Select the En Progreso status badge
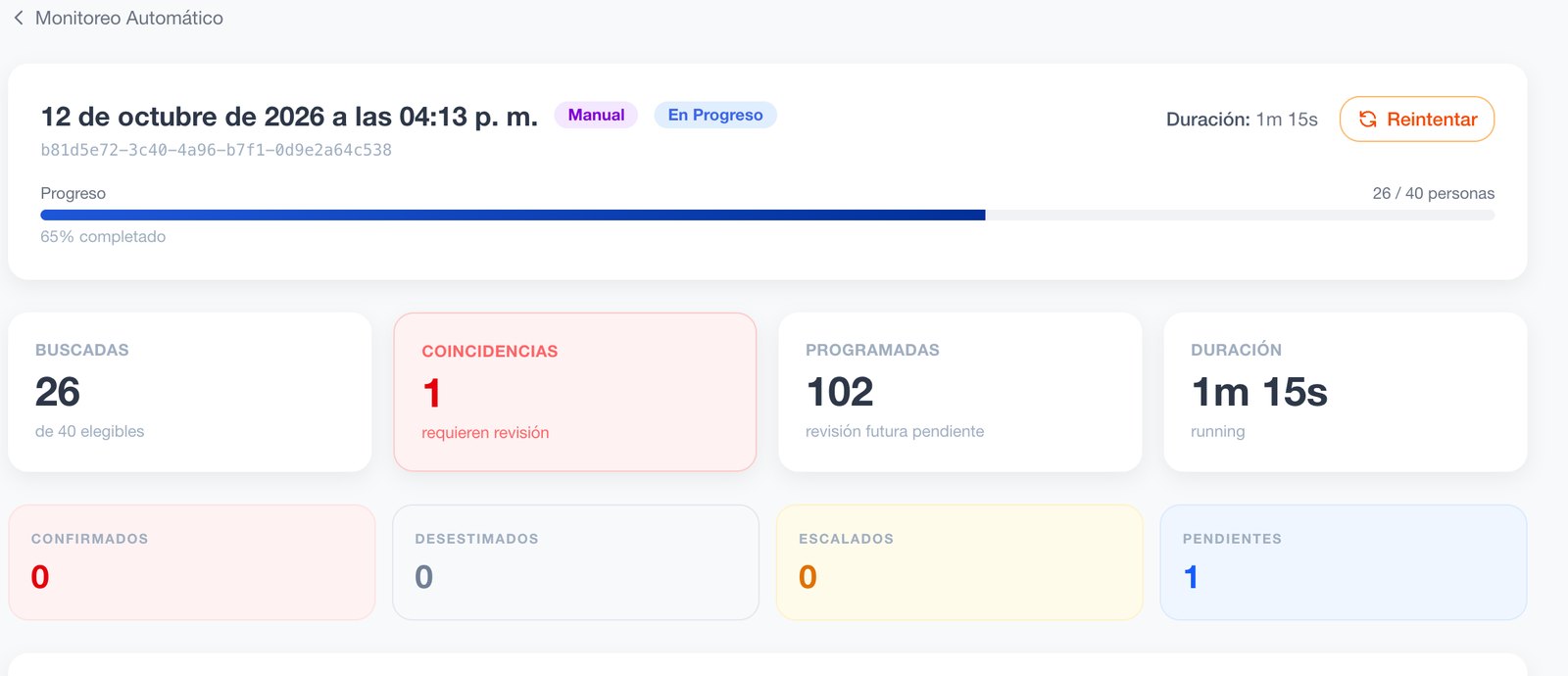Image resolution: width=1568 pixels, height=676 pixels. 715,115
